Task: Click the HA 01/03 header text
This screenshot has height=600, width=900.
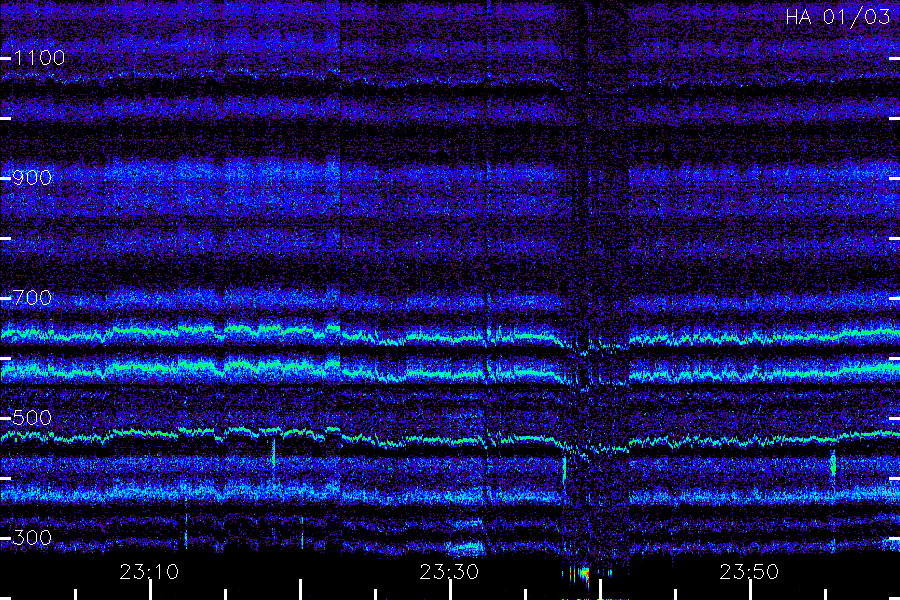Action: [837, 17]
